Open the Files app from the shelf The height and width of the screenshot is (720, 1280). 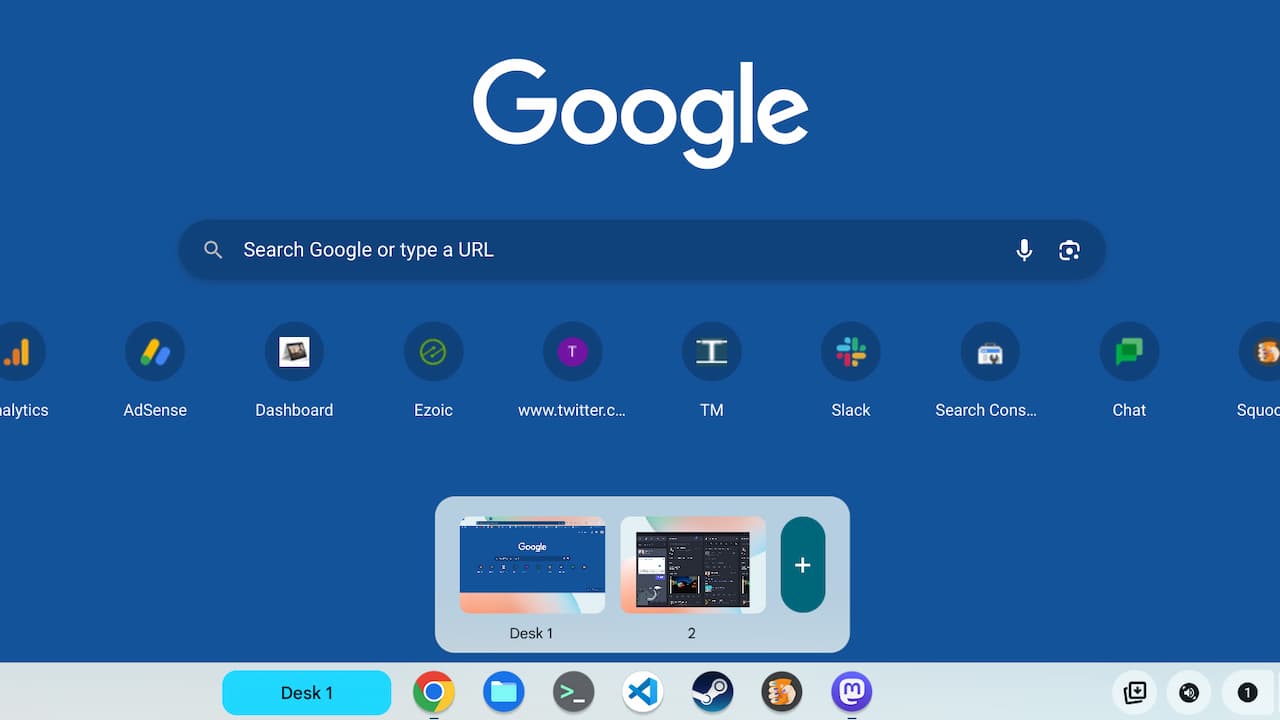tap(504, 692)
